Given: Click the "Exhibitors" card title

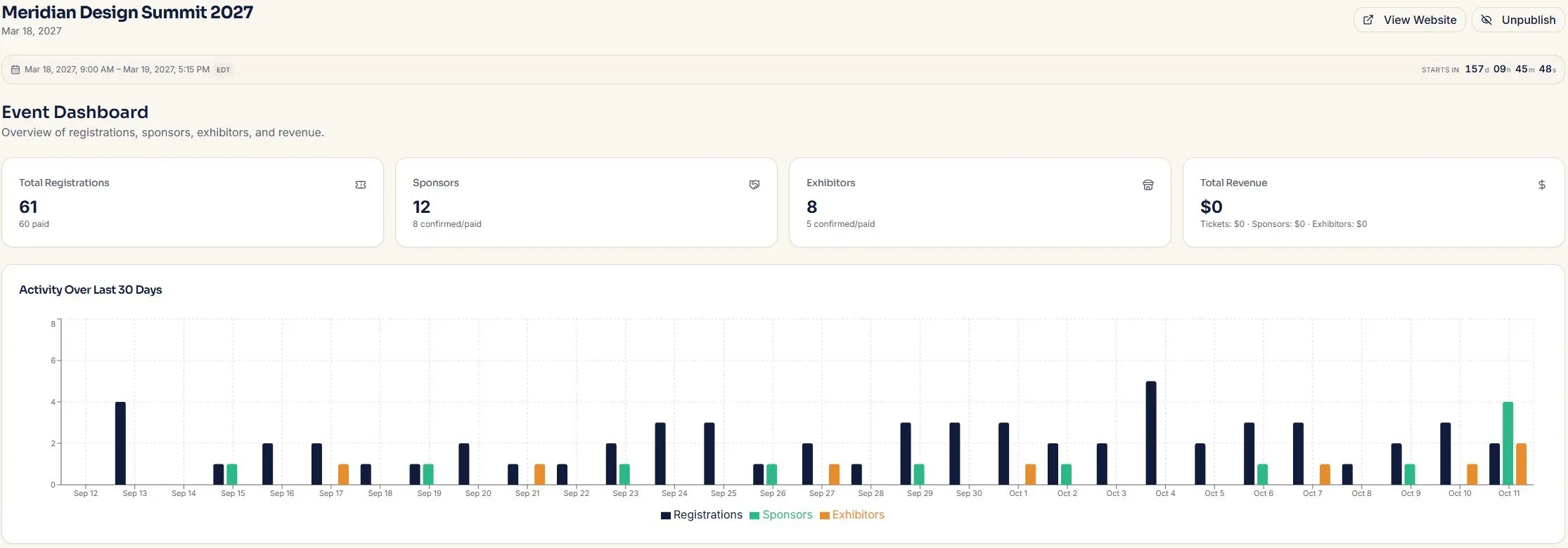Looking at the screenshot, I should tap(831, 183).
